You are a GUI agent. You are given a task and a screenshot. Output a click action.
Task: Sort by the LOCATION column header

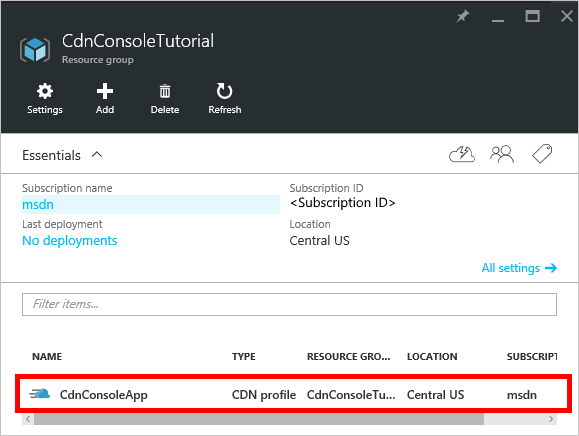pyautogui.click(x=432, y=357)
